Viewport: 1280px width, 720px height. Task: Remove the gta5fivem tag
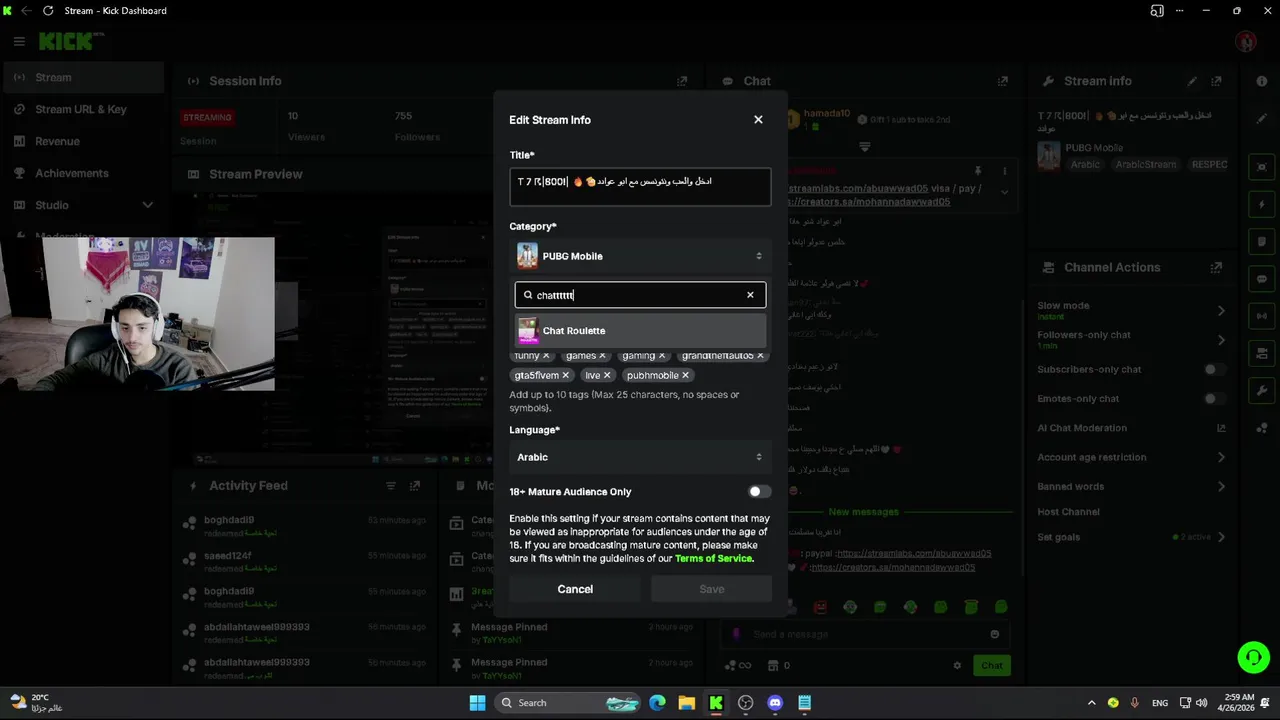pos(565,376)
